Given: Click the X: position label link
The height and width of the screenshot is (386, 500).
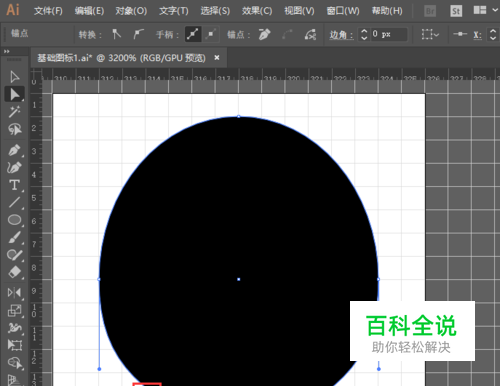Looking at the screenshot, I should [477, 35].
